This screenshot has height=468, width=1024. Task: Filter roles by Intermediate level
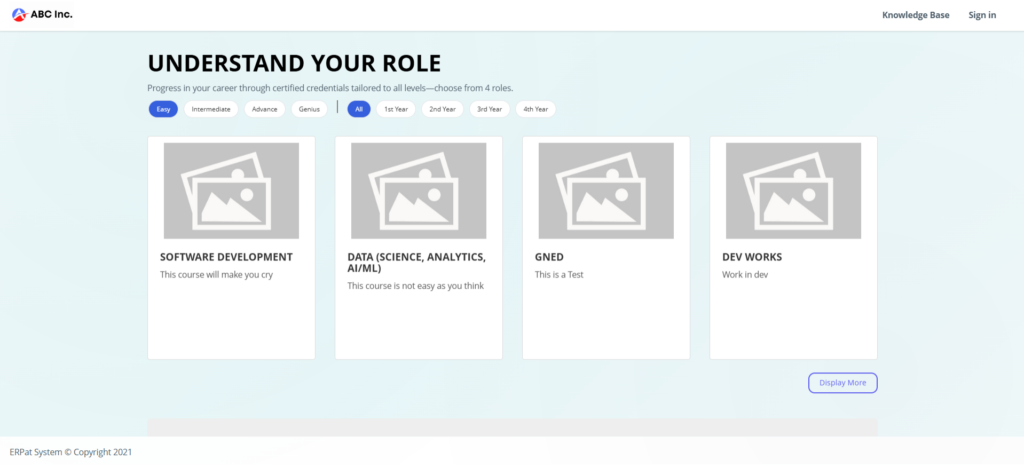tap(211, 109)
